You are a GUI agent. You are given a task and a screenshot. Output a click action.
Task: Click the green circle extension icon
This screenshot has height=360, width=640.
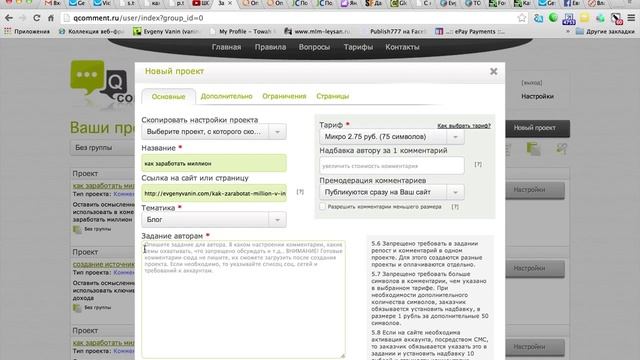coord(553,18)
